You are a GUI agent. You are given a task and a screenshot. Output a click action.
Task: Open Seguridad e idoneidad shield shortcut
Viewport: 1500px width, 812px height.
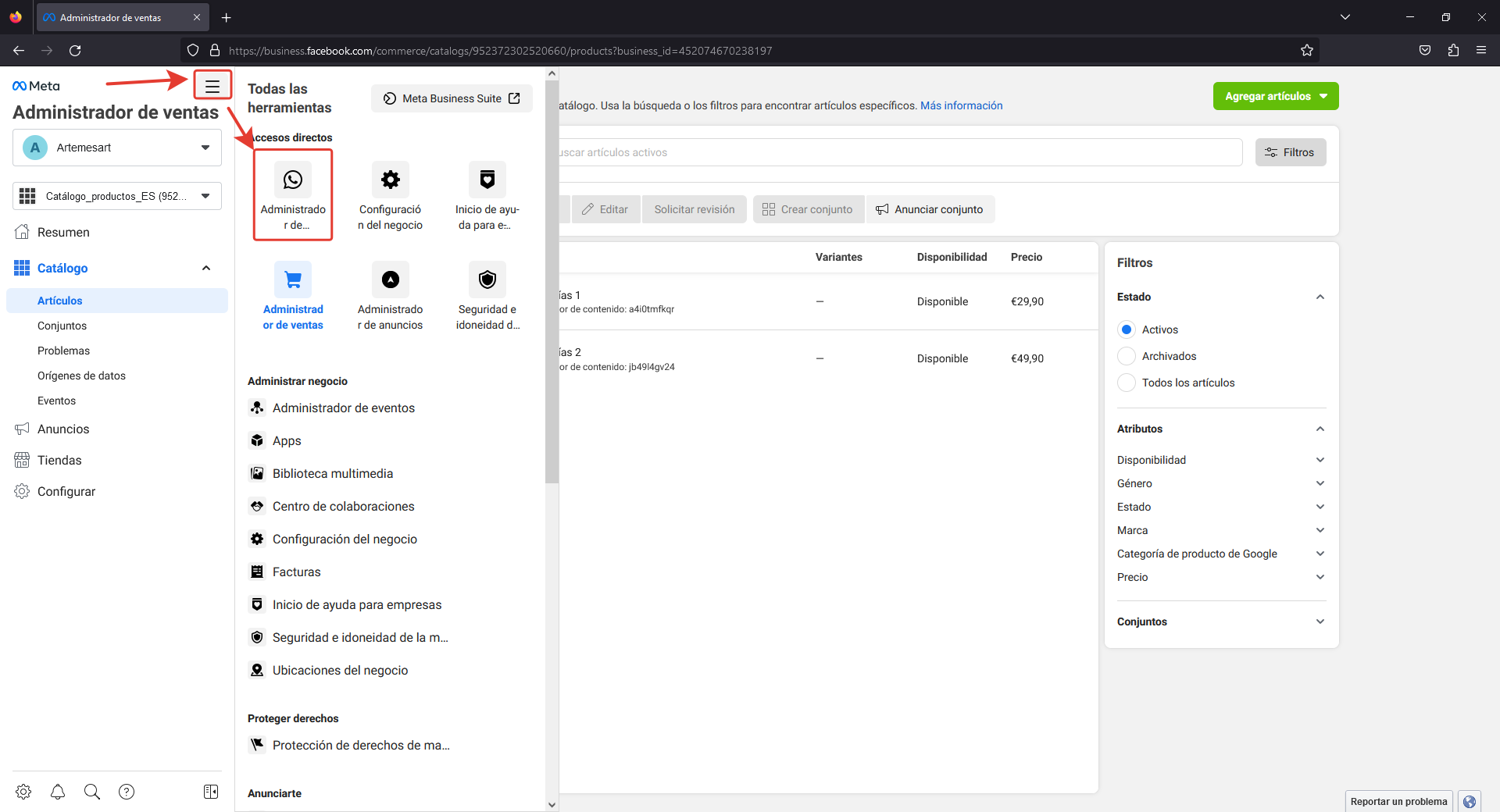click(x=487, y=280)
